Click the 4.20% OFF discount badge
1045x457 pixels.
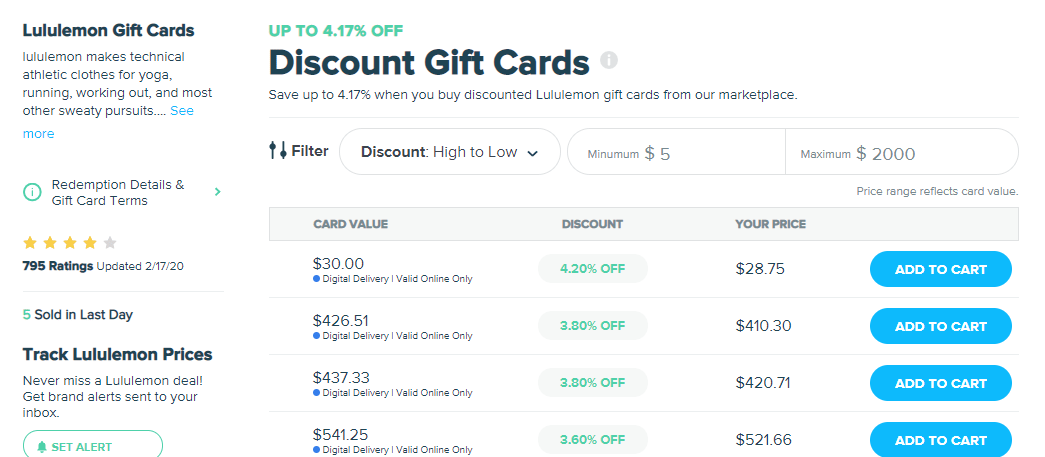(592, 269)
